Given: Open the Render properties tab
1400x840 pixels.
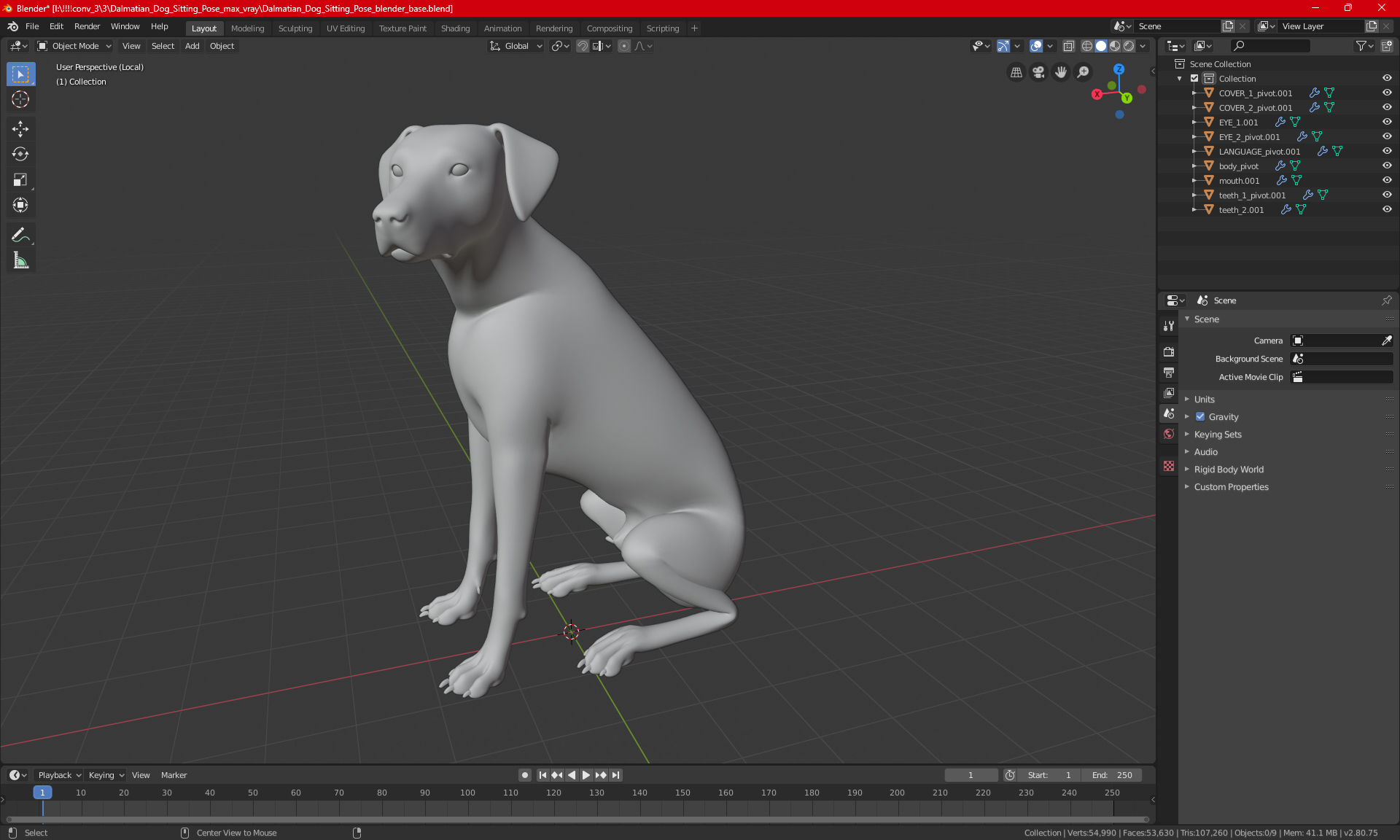Looking at the screenshot, I should click(1169, 351).
